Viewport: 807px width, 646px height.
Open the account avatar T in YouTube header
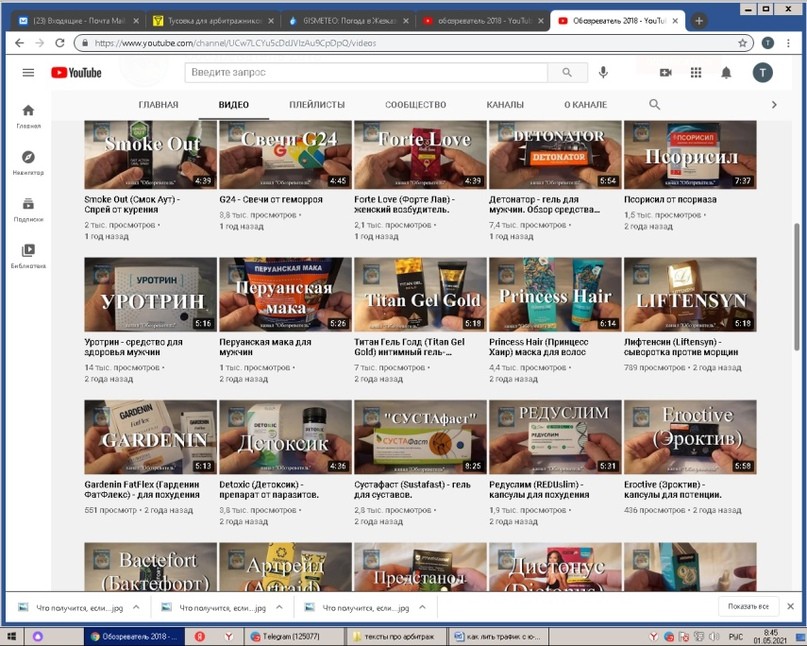(763, 73)
